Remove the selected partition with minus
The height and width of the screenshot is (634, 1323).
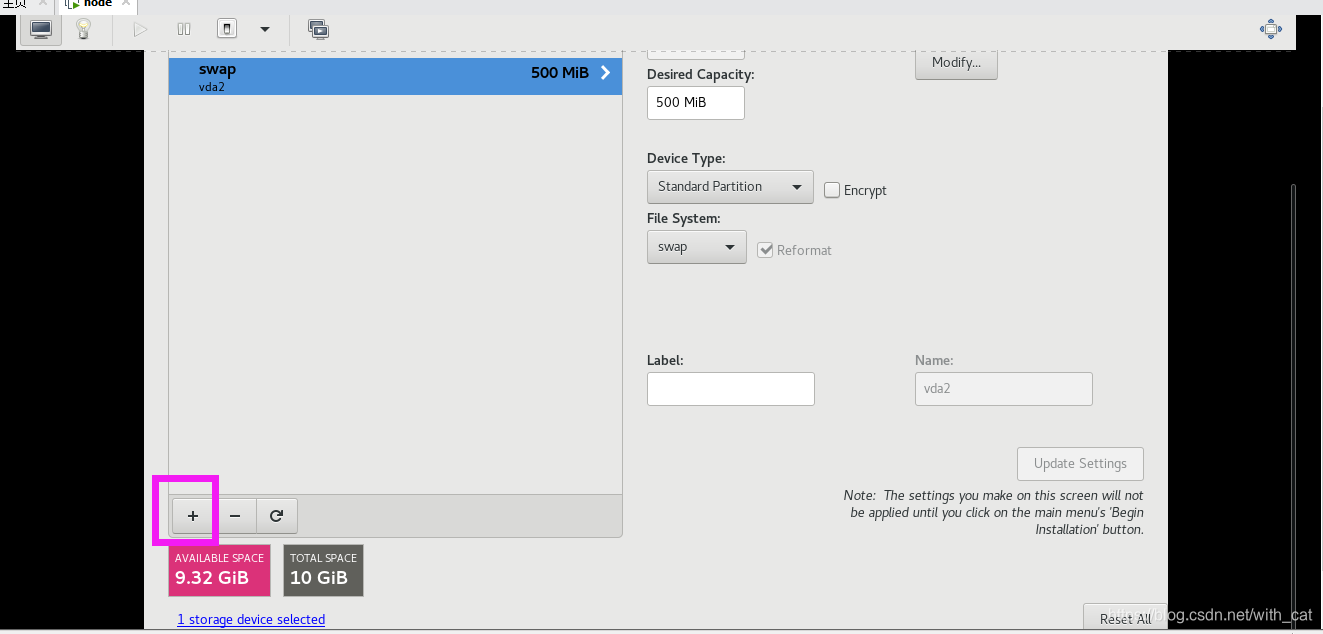235,516
